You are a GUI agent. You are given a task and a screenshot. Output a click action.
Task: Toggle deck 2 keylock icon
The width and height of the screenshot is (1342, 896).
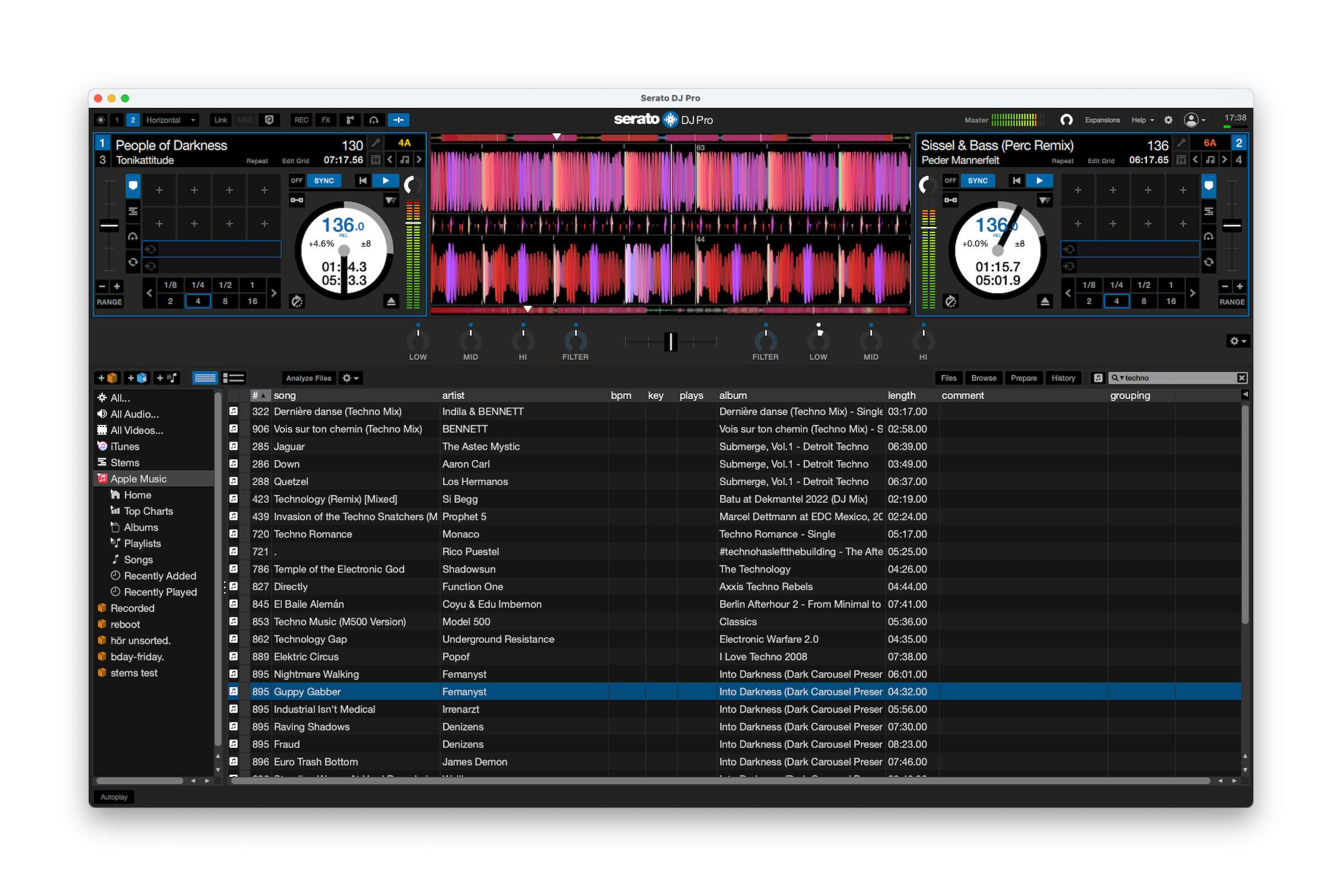(x=951, y=200)
